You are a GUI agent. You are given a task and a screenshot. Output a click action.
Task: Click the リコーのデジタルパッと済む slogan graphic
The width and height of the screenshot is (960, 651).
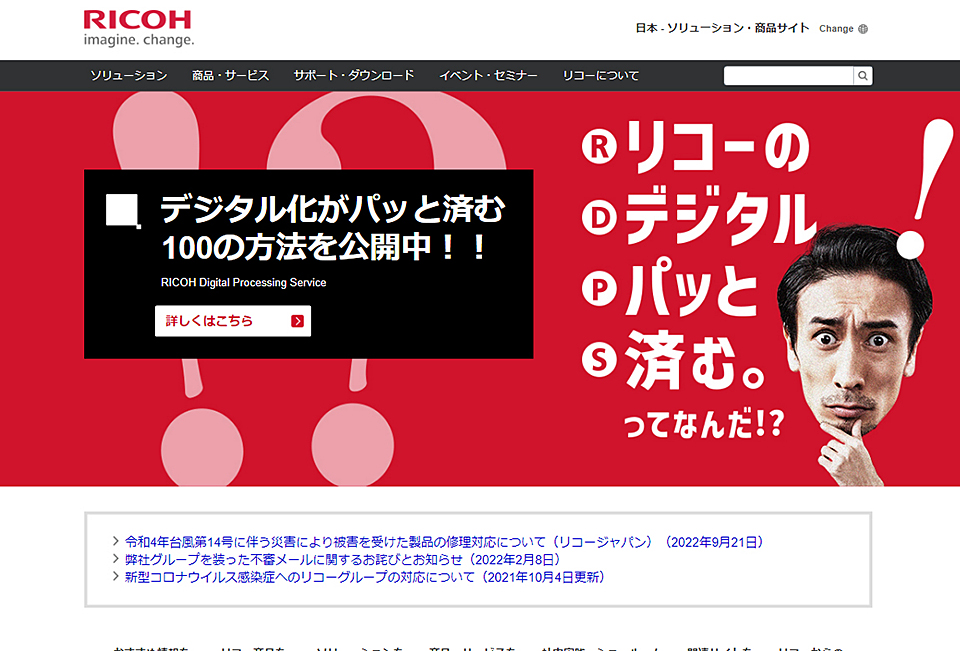(701, 279)
